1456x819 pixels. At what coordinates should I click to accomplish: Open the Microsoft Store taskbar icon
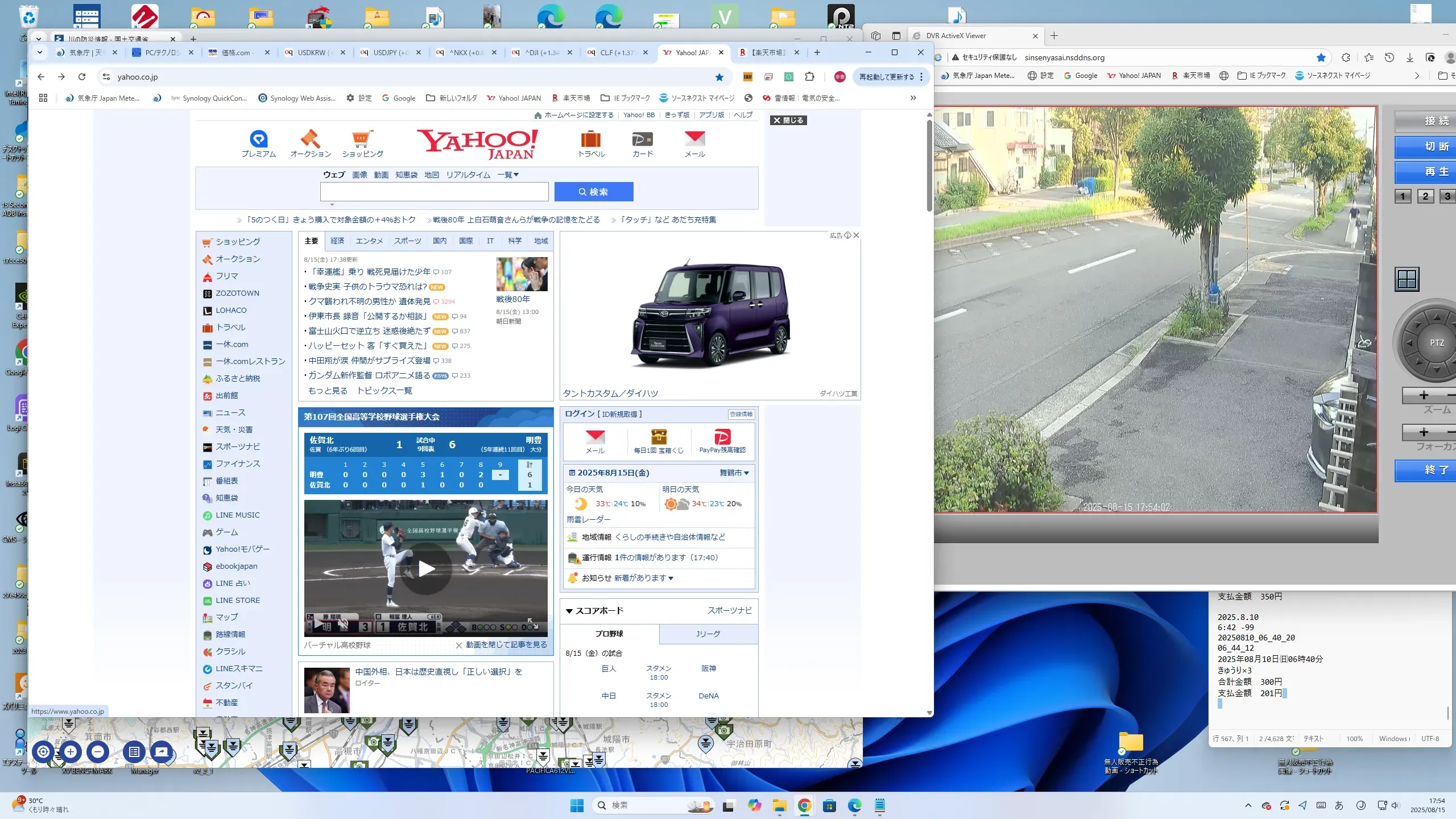pyautogui.click(x=829, y=805)
